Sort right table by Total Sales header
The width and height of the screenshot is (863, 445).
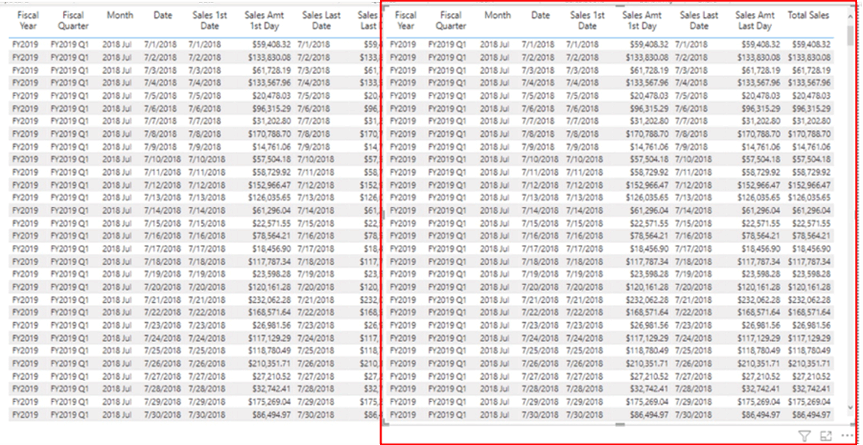click(x=809, y=15)
